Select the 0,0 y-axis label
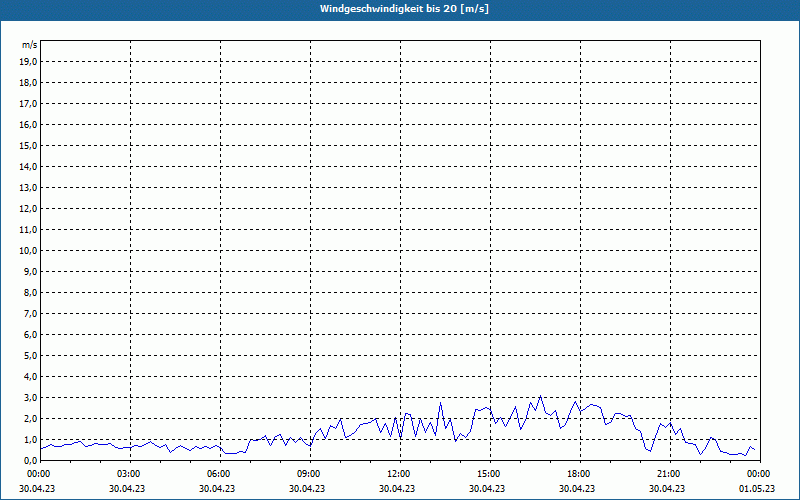 click(x=30, y=460)
